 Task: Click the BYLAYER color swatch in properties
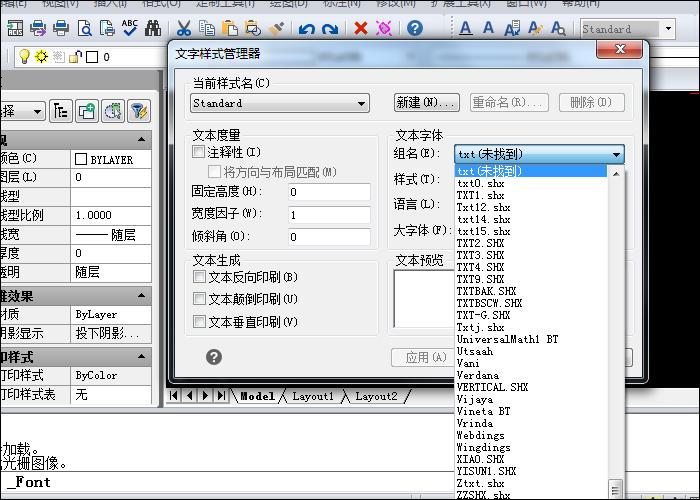click(81, 159)
